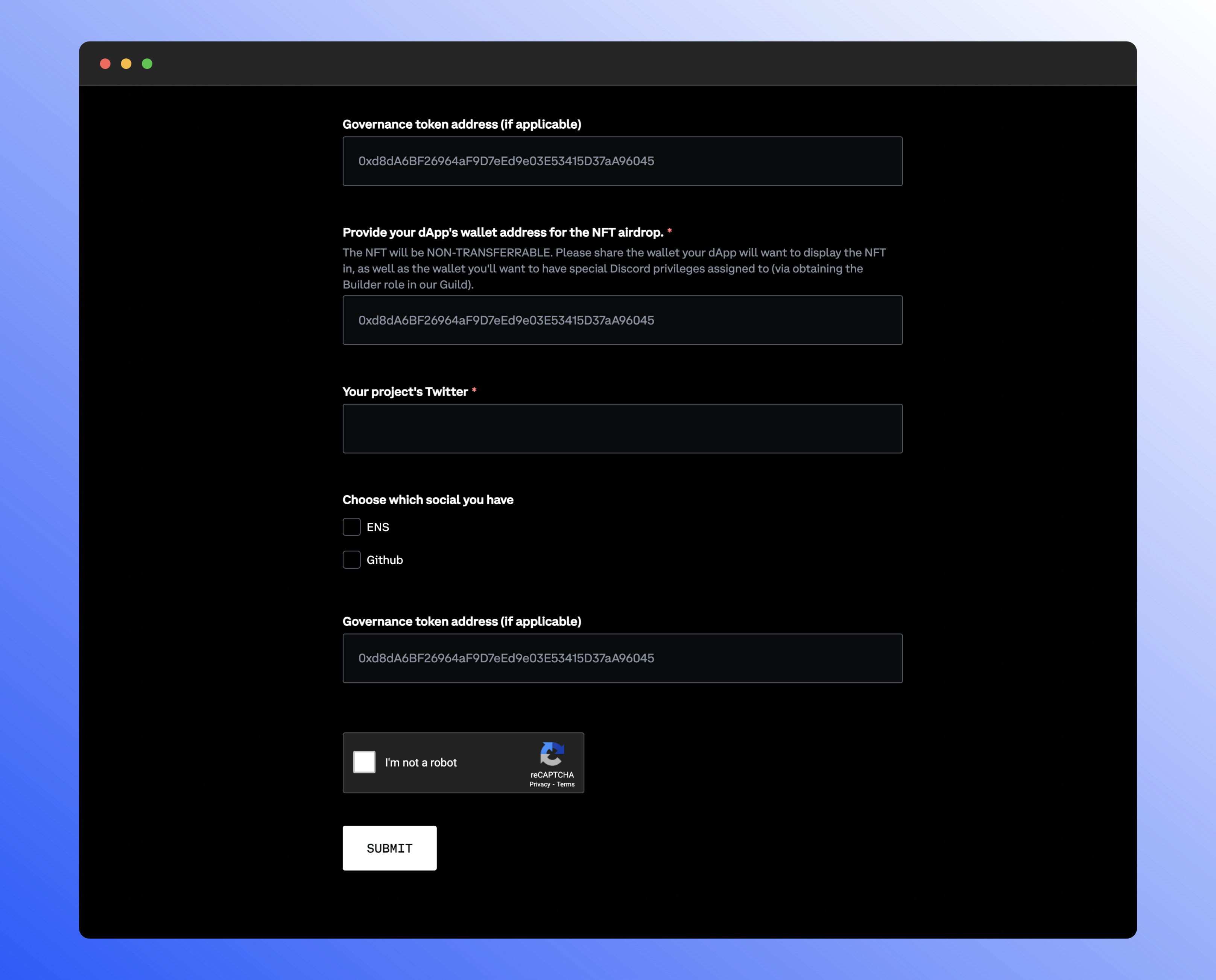Tick the "I'm not a robot" checkbox
Viewport: 1216px width, 980px height.
coord(364,762)
